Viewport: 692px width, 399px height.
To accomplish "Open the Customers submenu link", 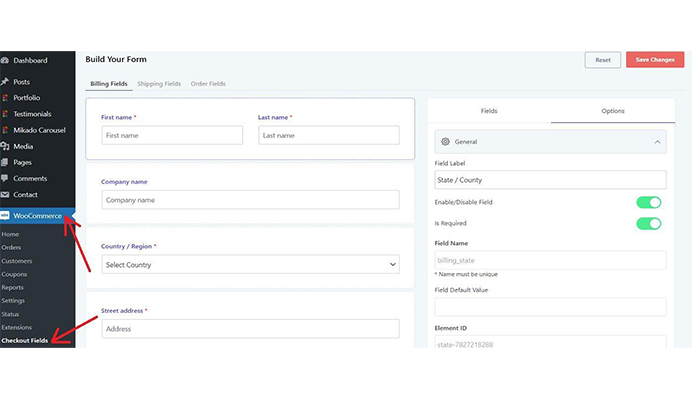I will [17, 261].
